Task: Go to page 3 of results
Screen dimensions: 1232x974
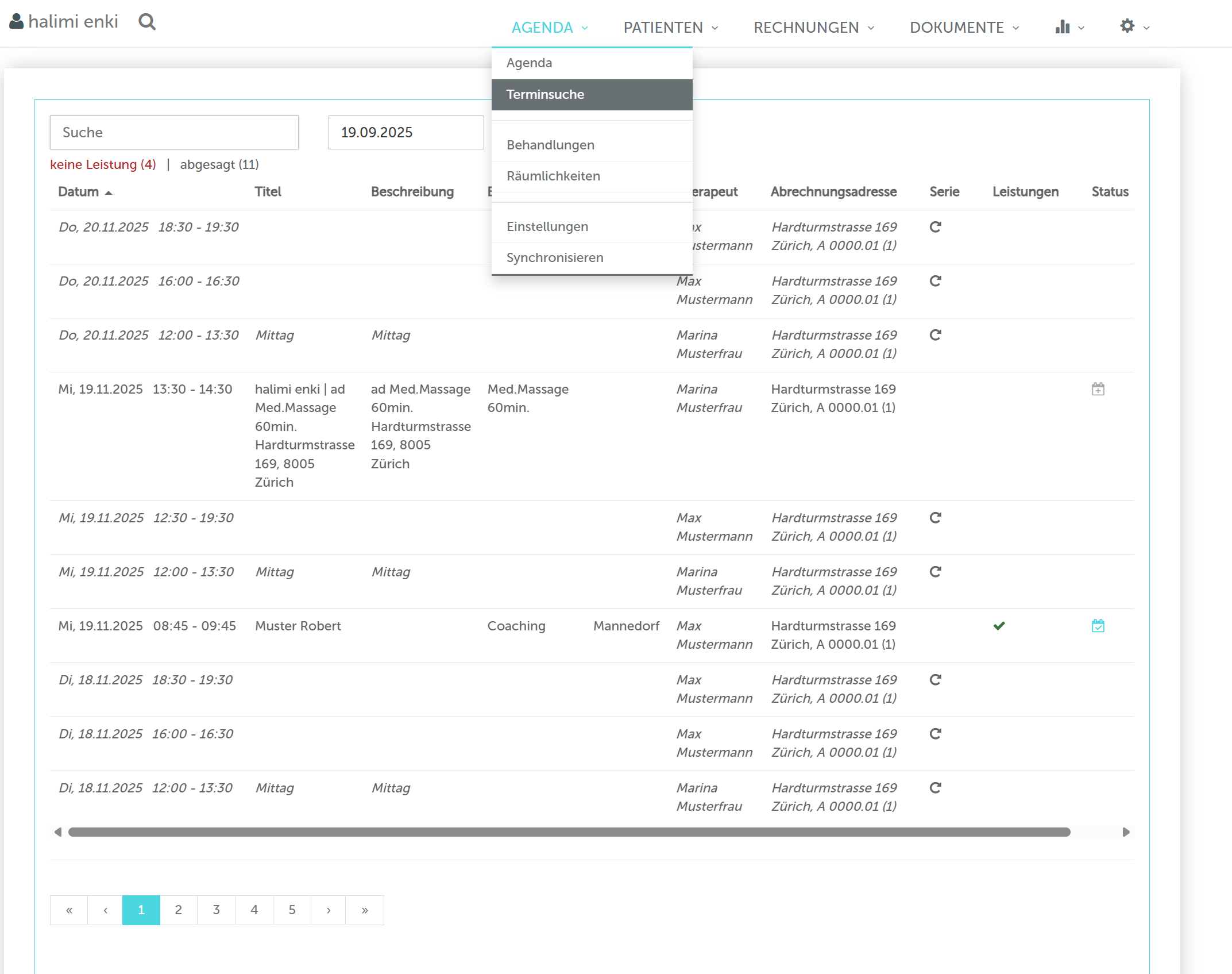Action: coord(216,910)
